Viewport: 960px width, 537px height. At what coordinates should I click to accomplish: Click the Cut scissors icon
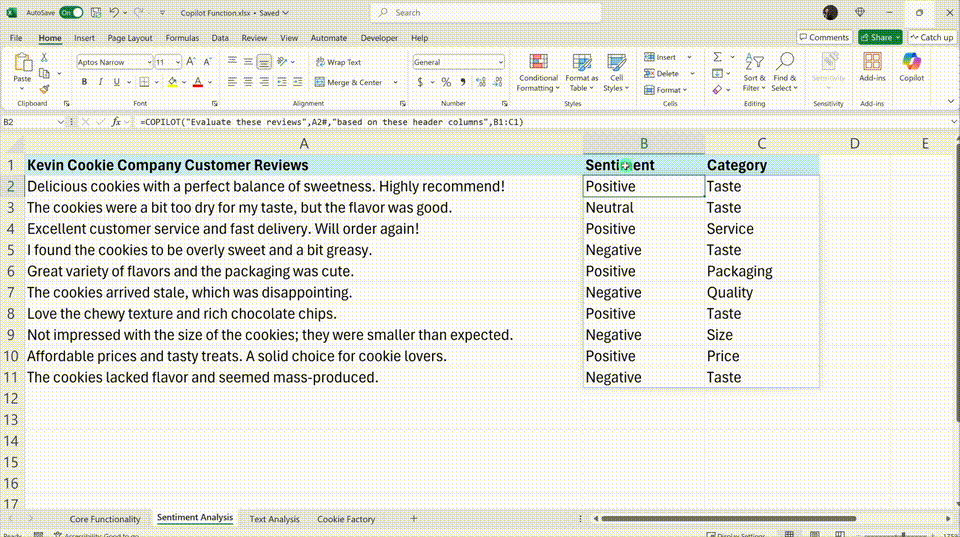pos(44,59)
